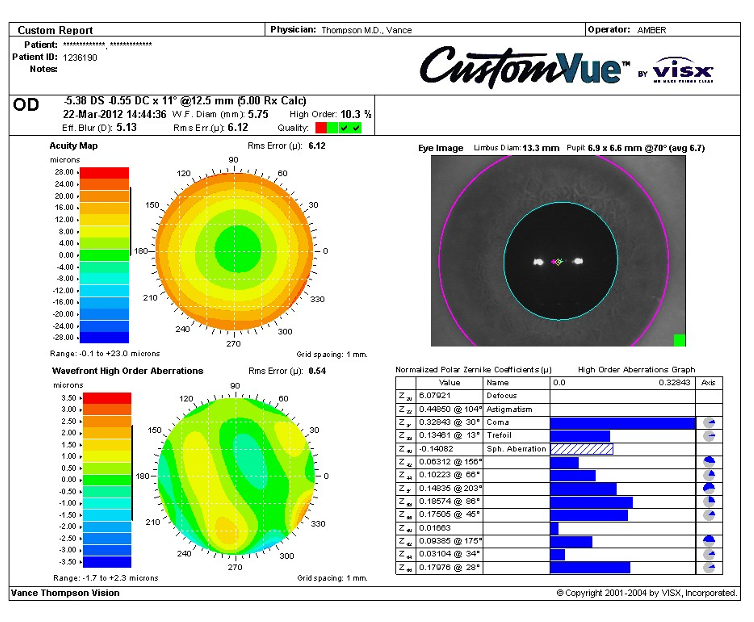Click the CustomVue logo
The width and height of the screenshot is (754, 622).
tap(525, 67)
